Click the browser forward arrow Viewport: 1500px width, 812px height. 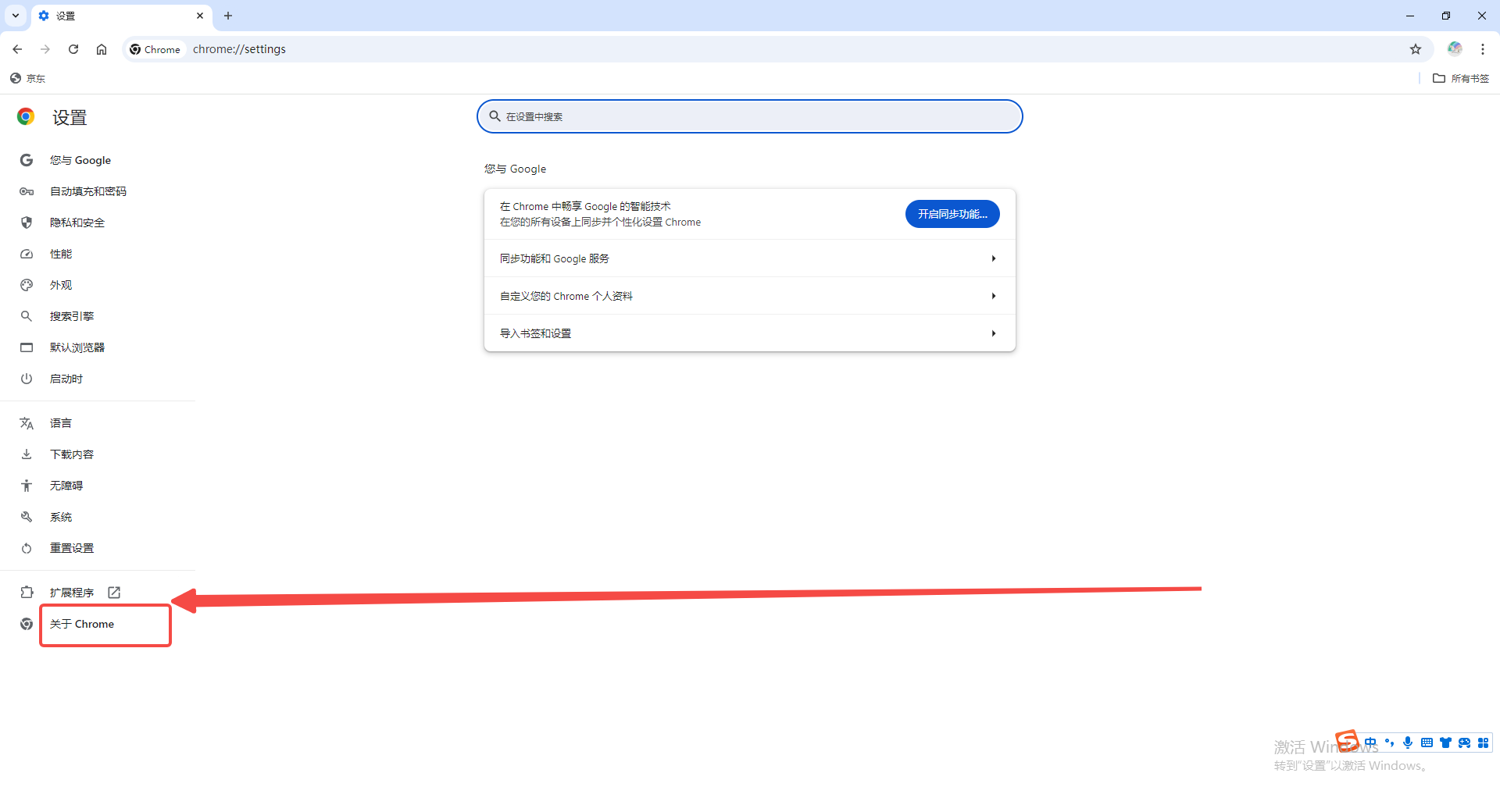pyautogui.click(x=45, y=49)
